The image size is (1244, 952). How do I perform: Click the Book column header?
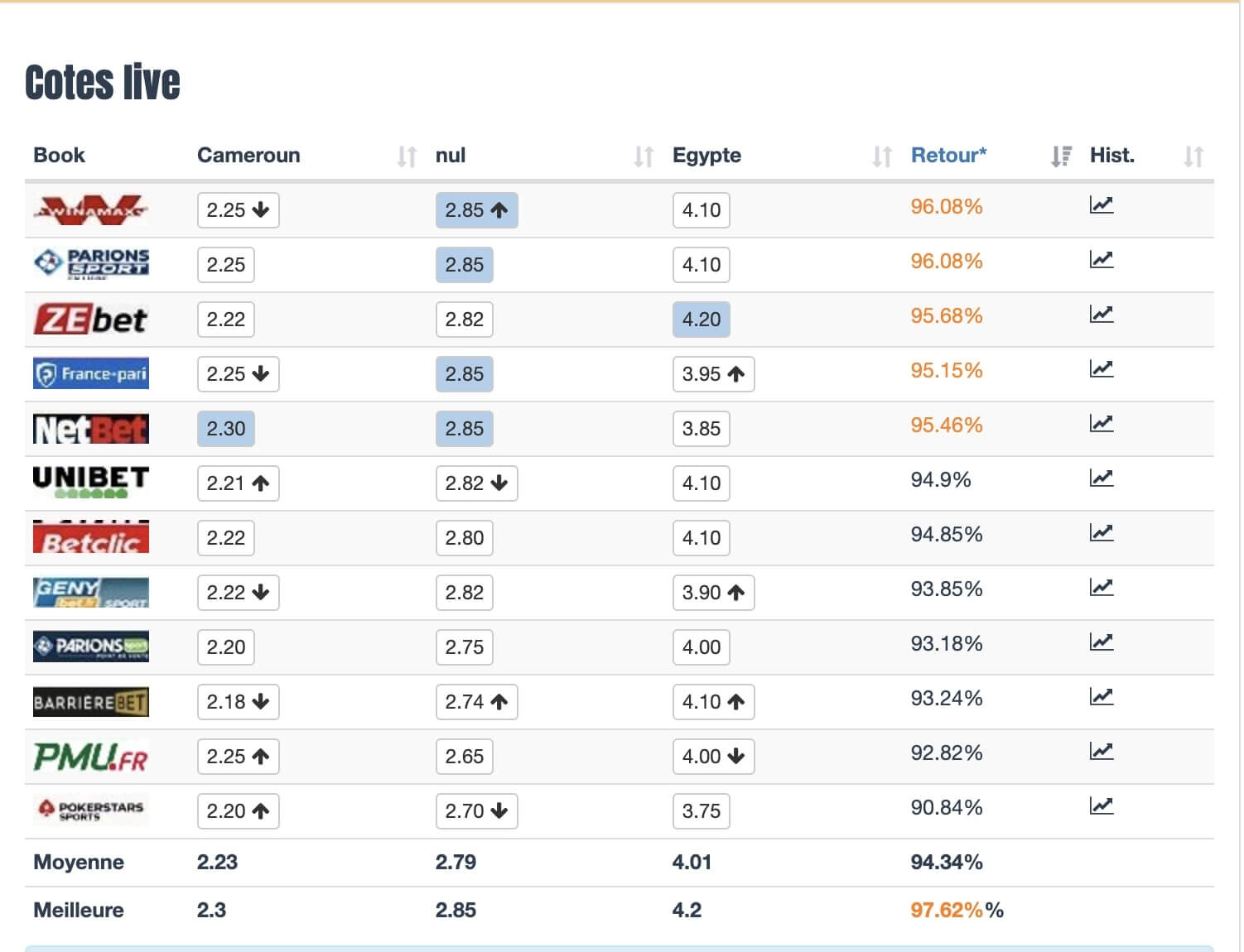(x=59, y=155)
